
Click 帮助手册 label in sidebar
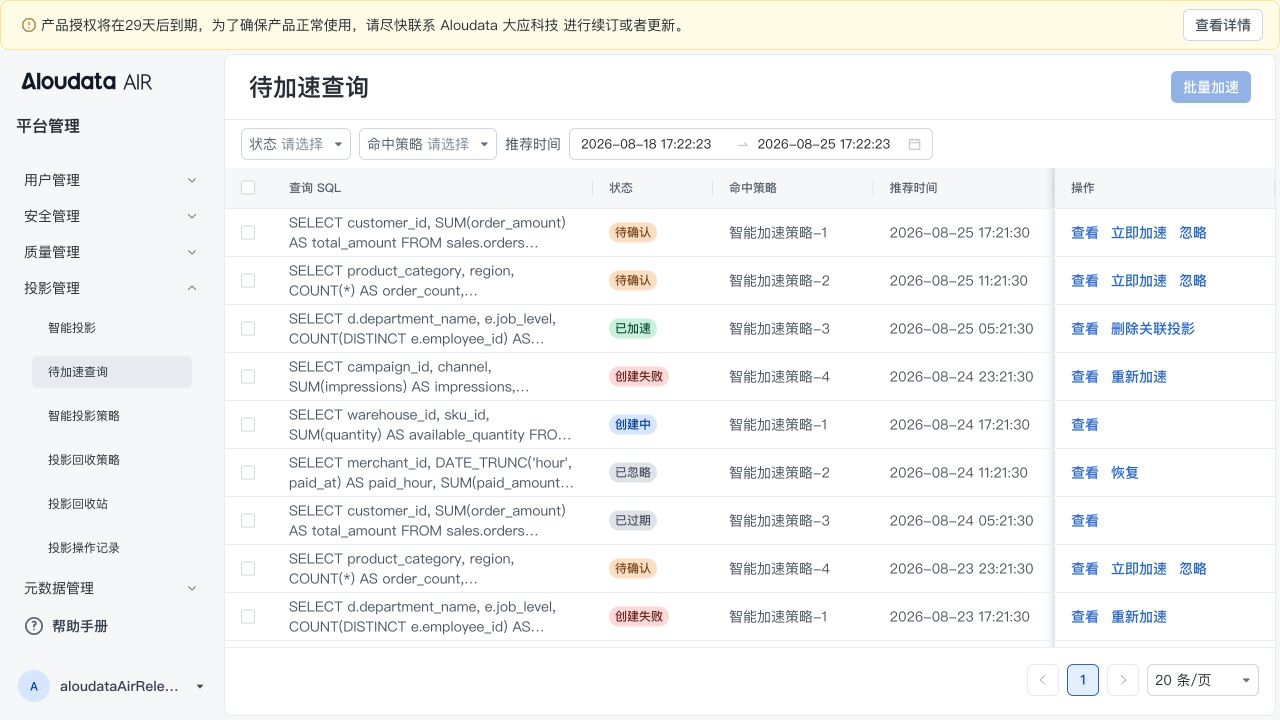[80, 626]
